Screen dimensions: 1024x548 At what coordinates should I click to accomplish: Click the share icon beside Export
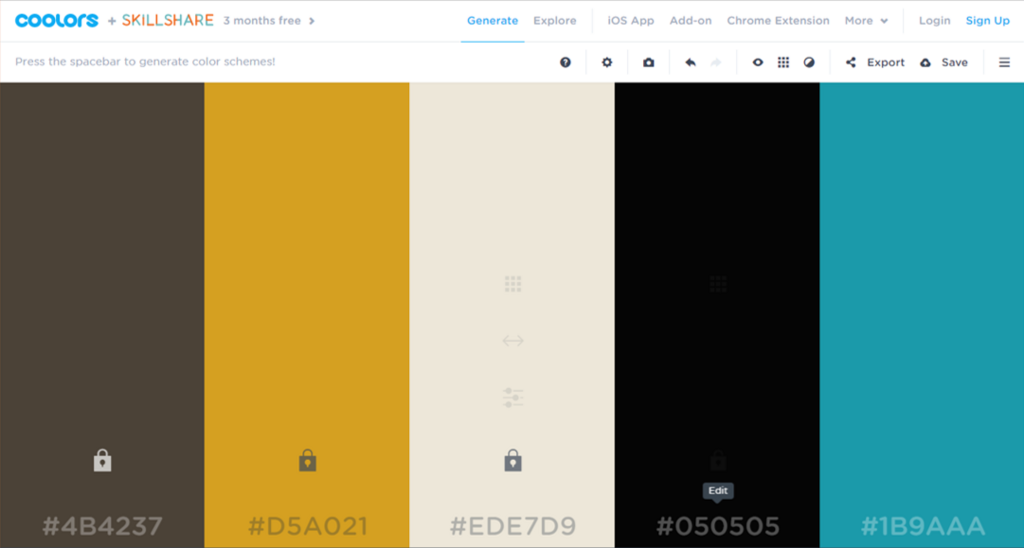[851, 62]
